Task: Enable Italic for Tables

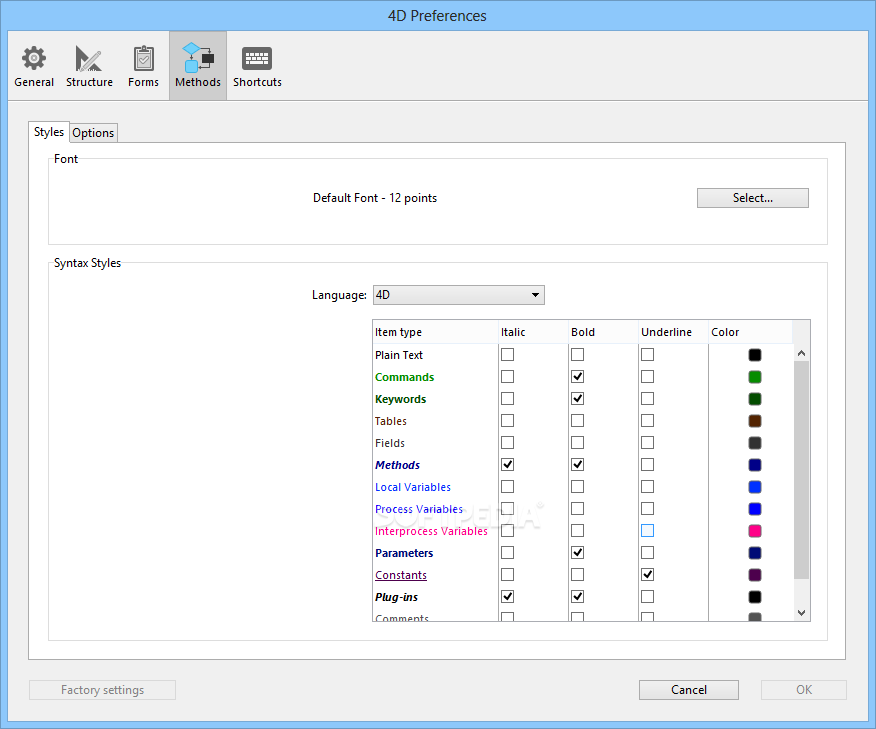Action: point(507,421)
